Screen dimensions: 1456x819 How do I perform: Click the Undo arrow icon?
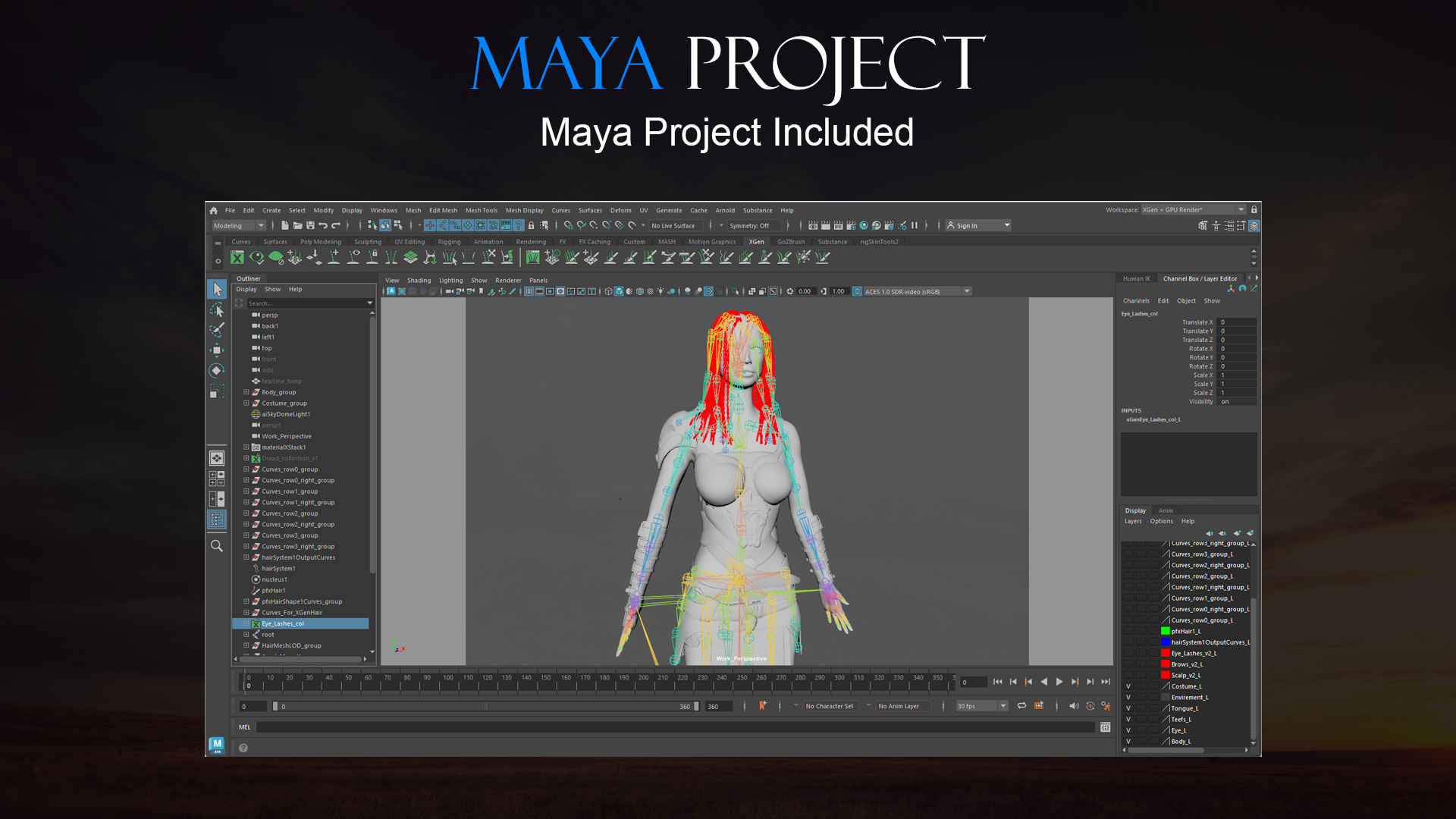point(323,225)
